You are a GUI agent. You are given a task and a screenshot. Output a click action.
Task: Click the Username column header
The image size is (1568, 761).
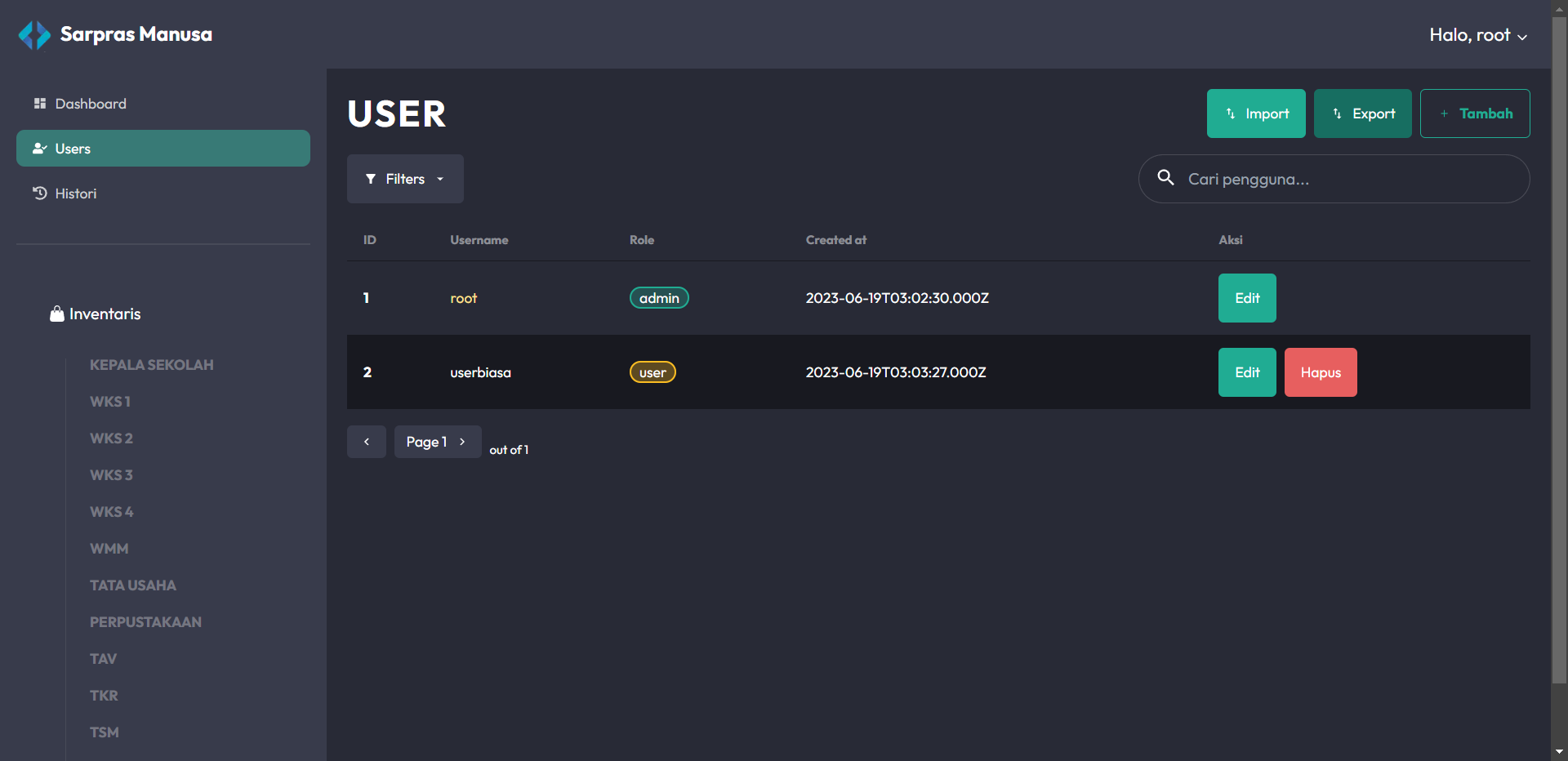pyautogui.click(x=479, y=240)
